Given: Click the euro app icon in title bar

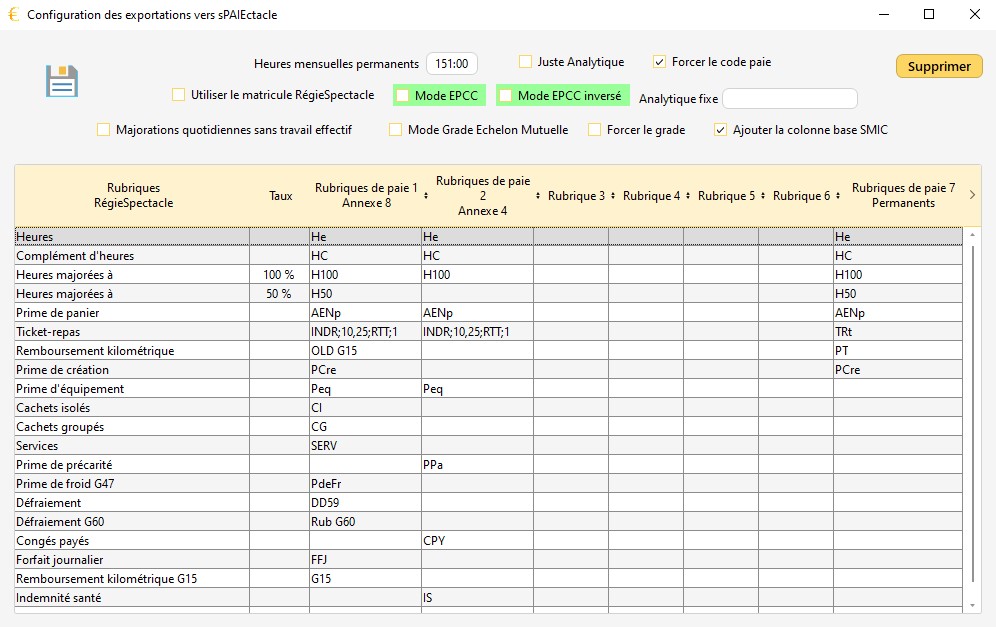Looking at the screenshot, I should pyautogui.click(x=13, y=15).
